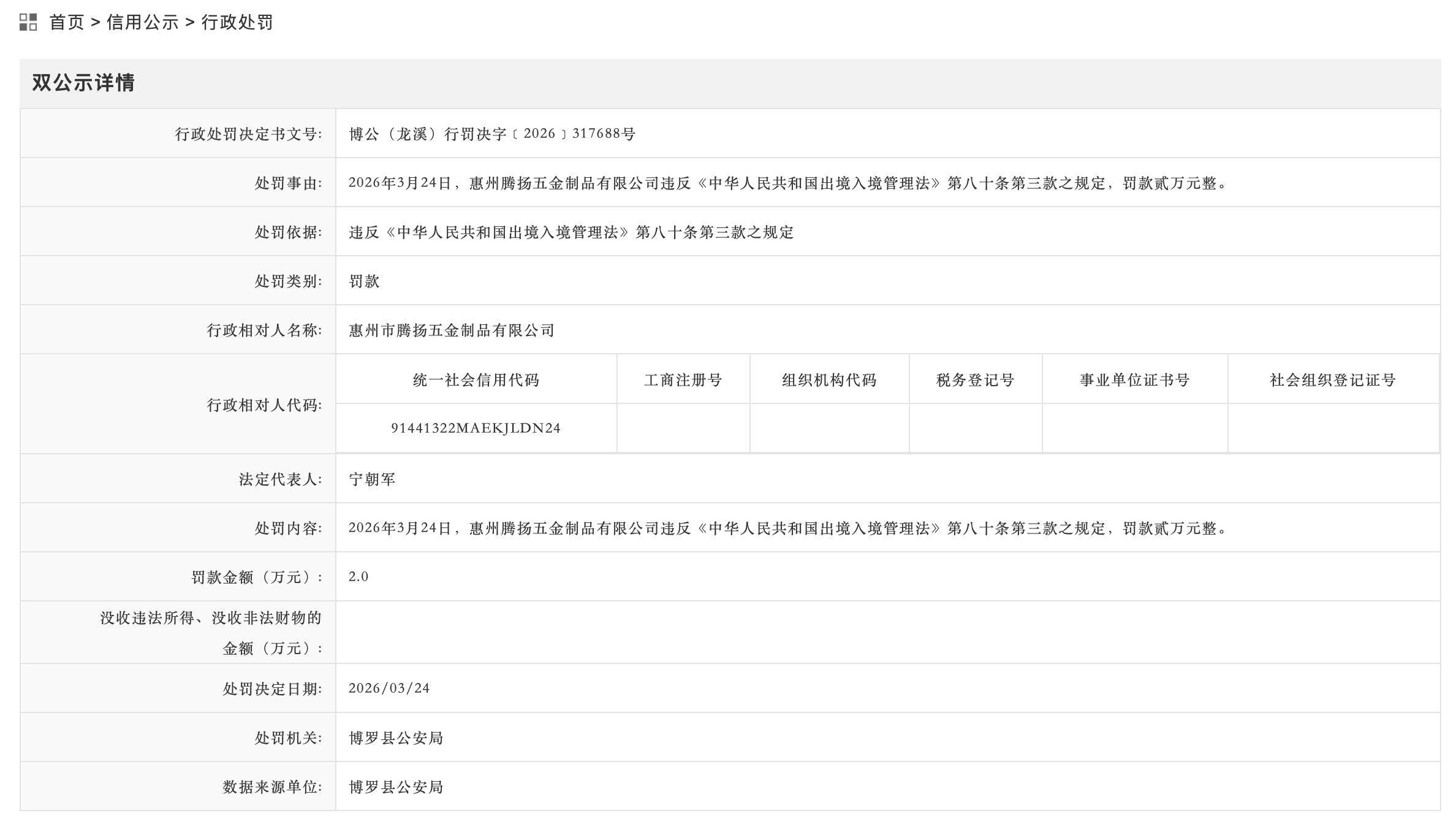Viewport: 1456px width, 824px height.
Task: Click the unified credit code 91441322MAEKJLDN24
Action: (476, 428)
